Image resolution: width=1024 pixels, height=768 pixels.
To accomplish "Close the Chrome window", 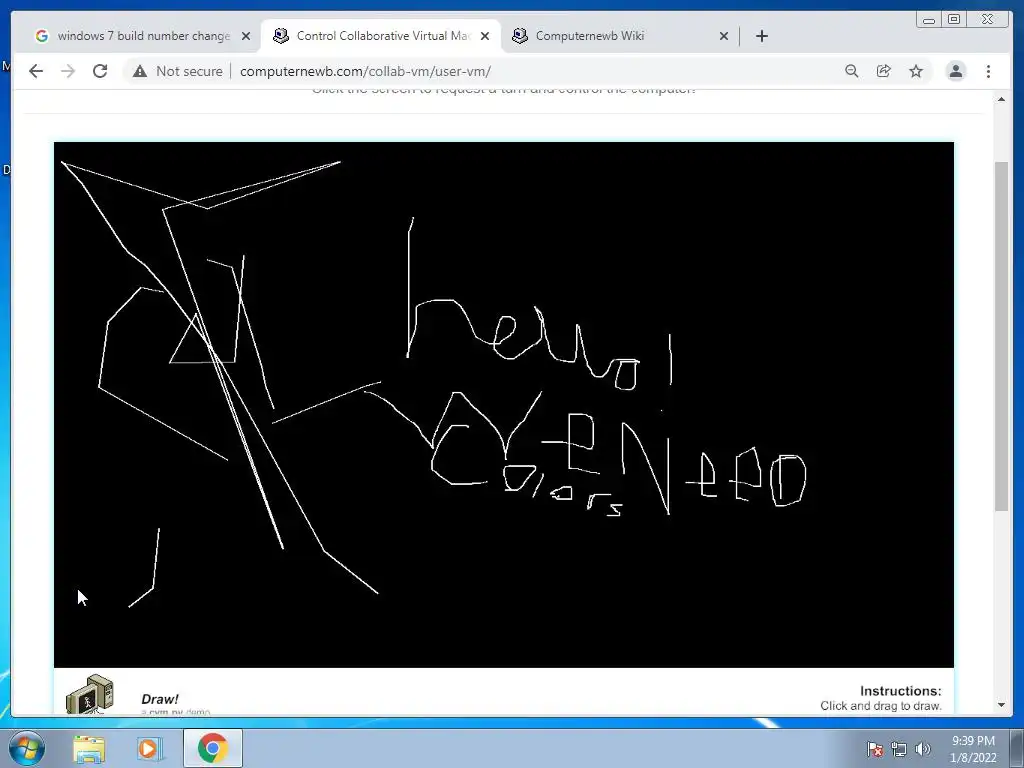I will pyautogui.click(x=988, y=20).
